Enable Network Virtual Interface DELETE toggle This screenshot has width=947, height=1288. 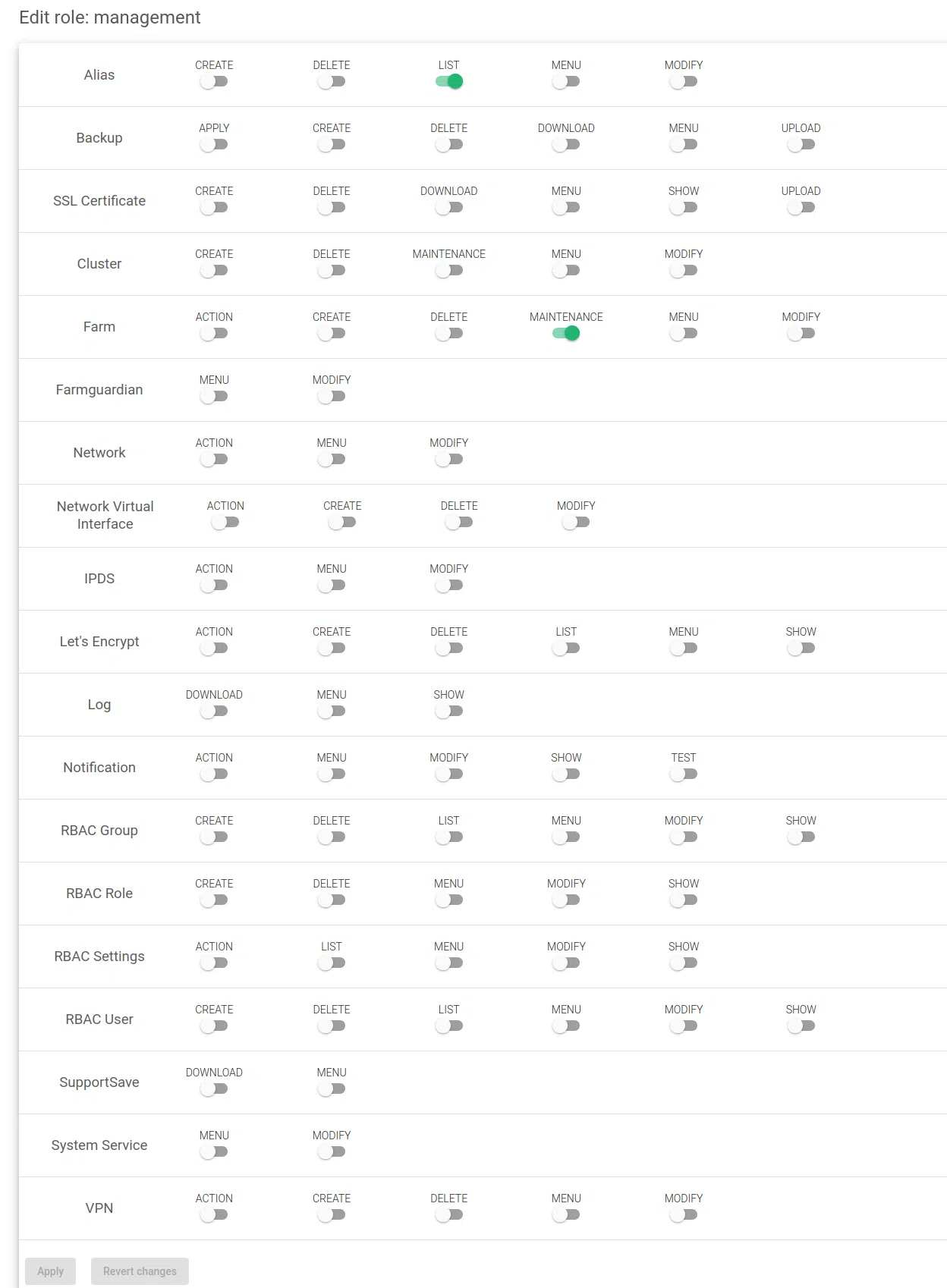click(x=459, y=523)
